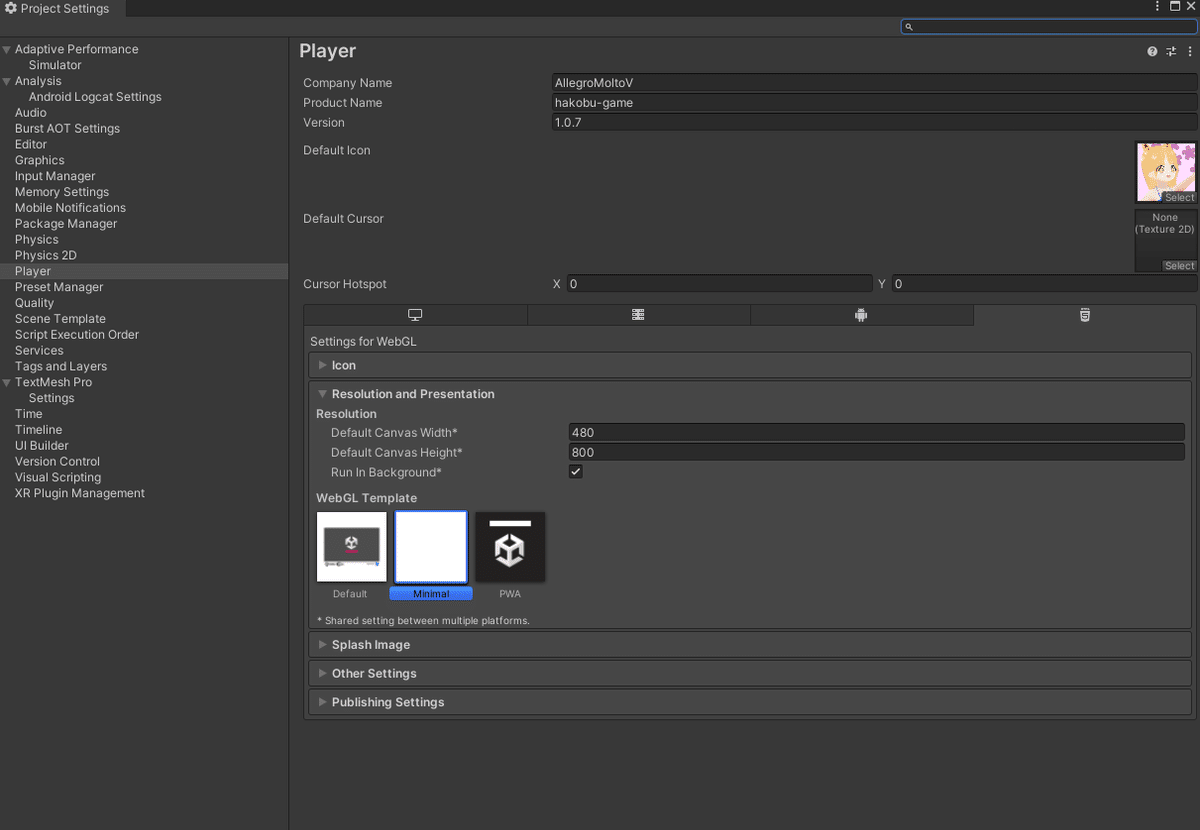Open the Editor settings category
Viewport: 1200px width, 830px height.
(x=31, y=144)
